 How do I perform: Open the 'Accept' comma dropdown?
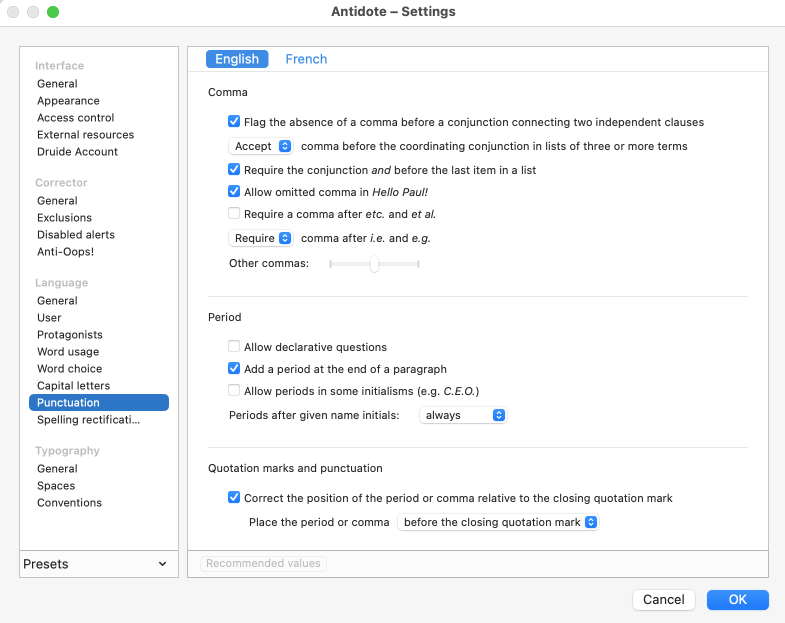[261, 146]
